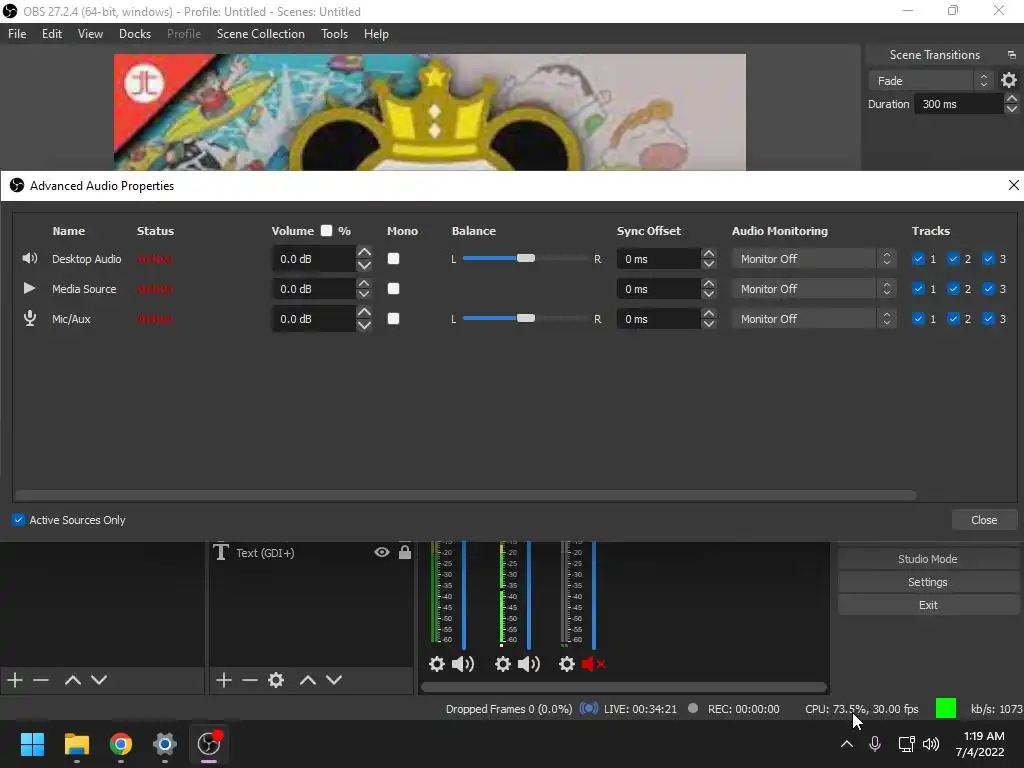Open Fade transition dropdown

[x=930, y=80]
